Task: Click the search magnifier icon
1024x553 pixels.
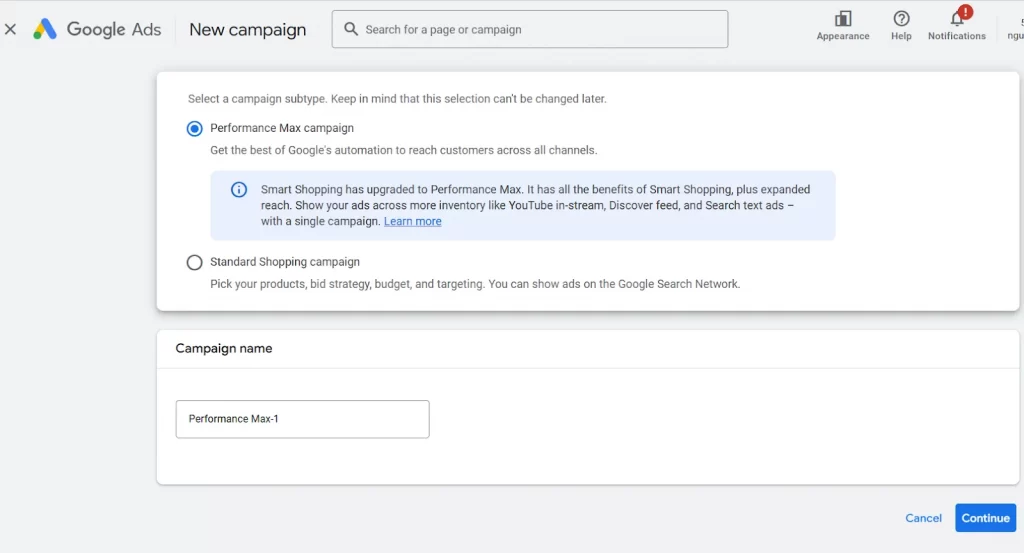Action: click(x=351, y=29)
